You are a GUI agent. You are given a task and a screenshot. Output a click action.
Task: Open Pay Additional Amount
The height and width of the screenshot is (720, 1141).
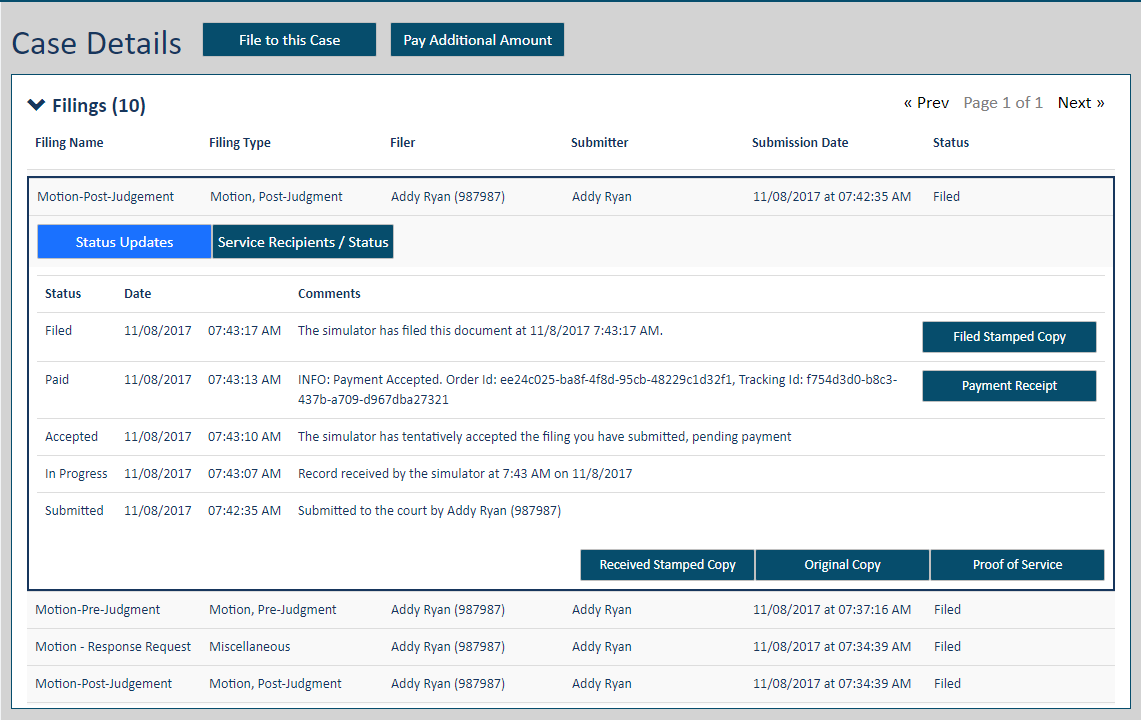(x=477, y=39)
